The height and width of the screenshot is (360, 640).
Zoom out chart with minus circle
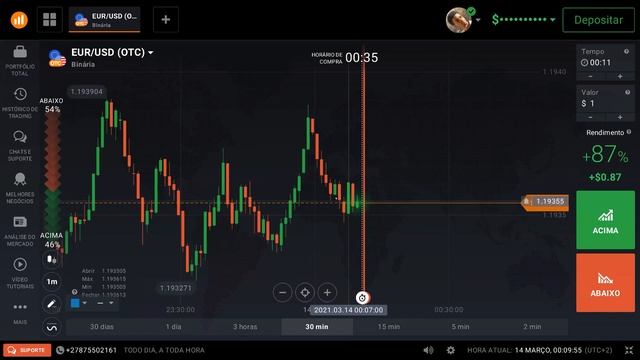pos(282,293)
